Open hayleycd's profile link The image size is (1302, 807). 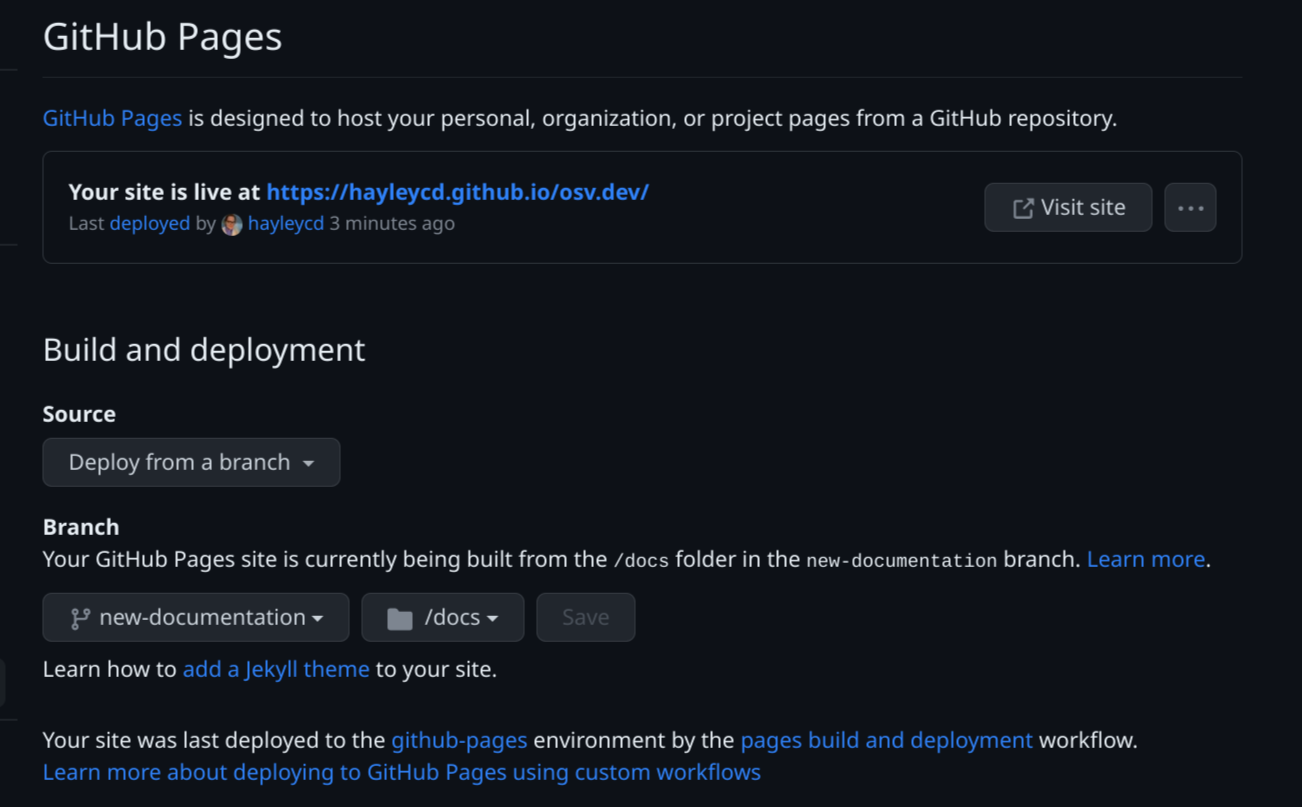click(286, 223)
